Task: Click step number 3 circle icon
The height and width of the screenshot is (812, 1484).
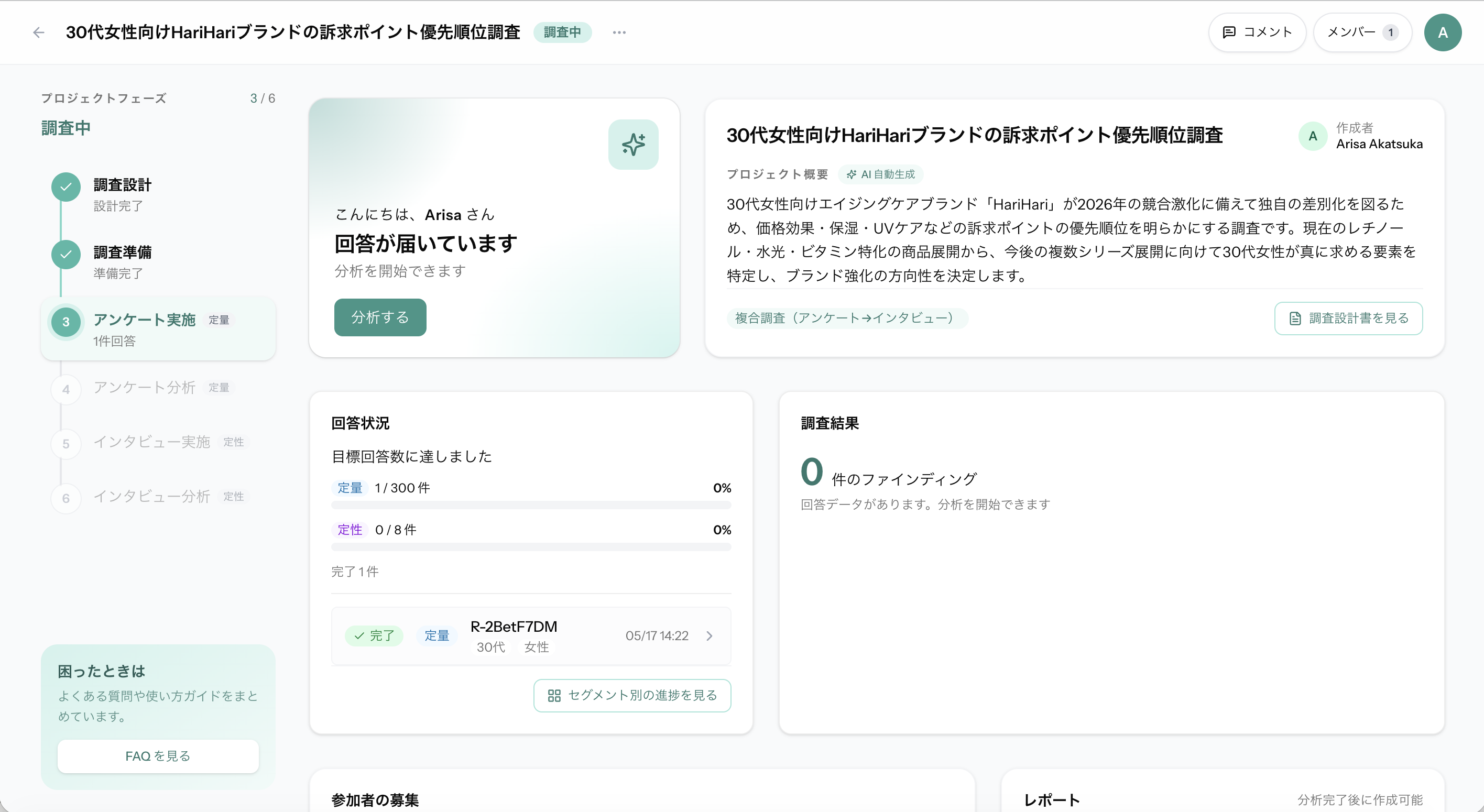Action: coord(66,322)
